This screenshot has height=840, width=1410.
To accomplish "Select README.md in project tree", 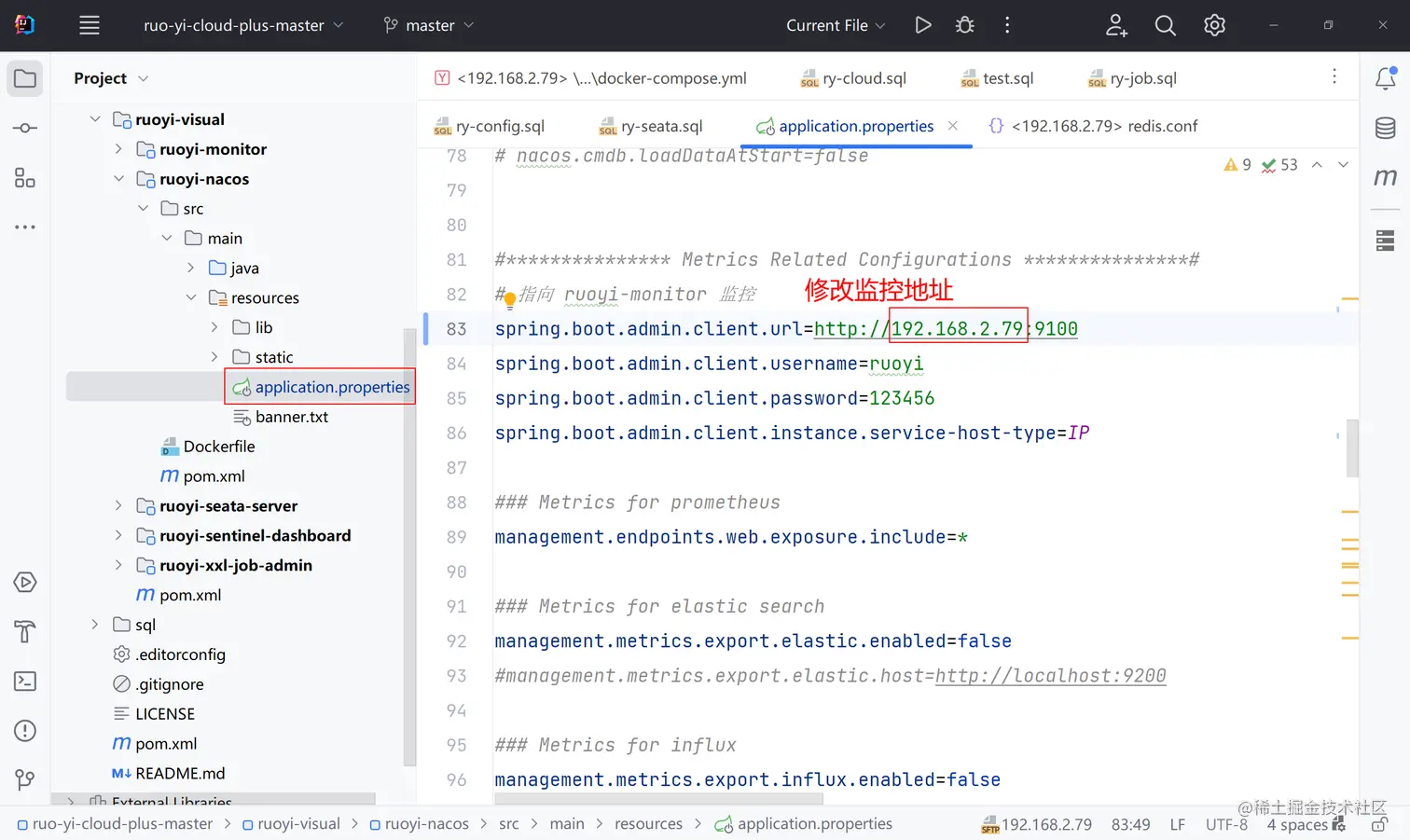I will pos(169,773).
